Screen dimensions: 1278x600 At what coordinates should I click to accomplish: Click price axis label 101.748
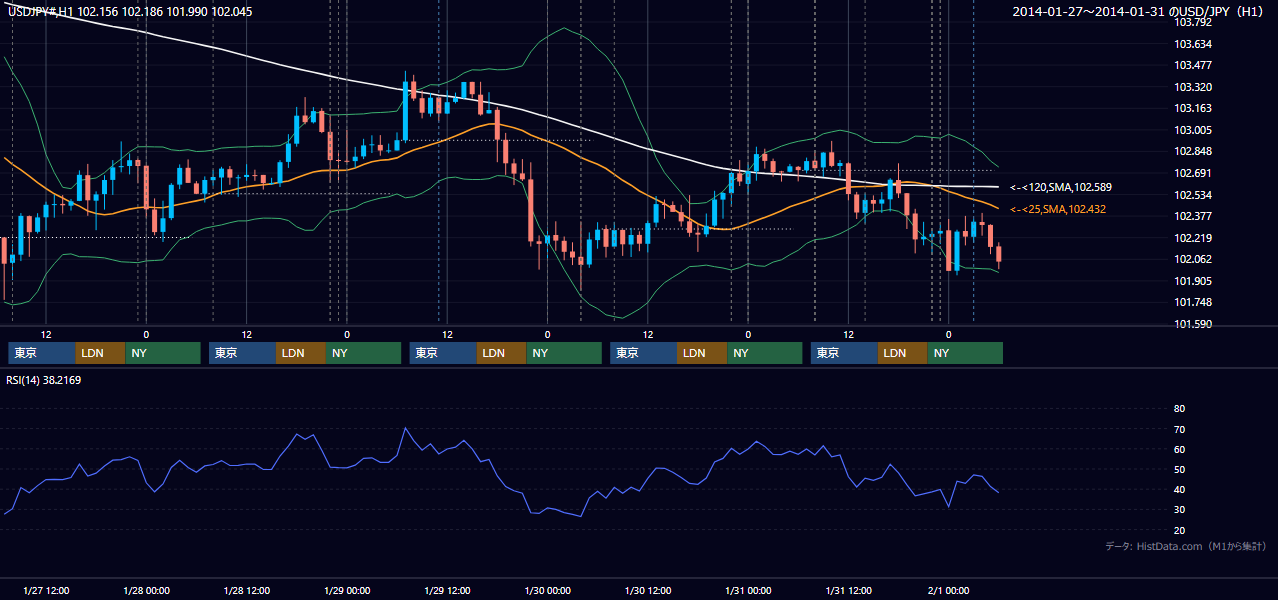1193,302
